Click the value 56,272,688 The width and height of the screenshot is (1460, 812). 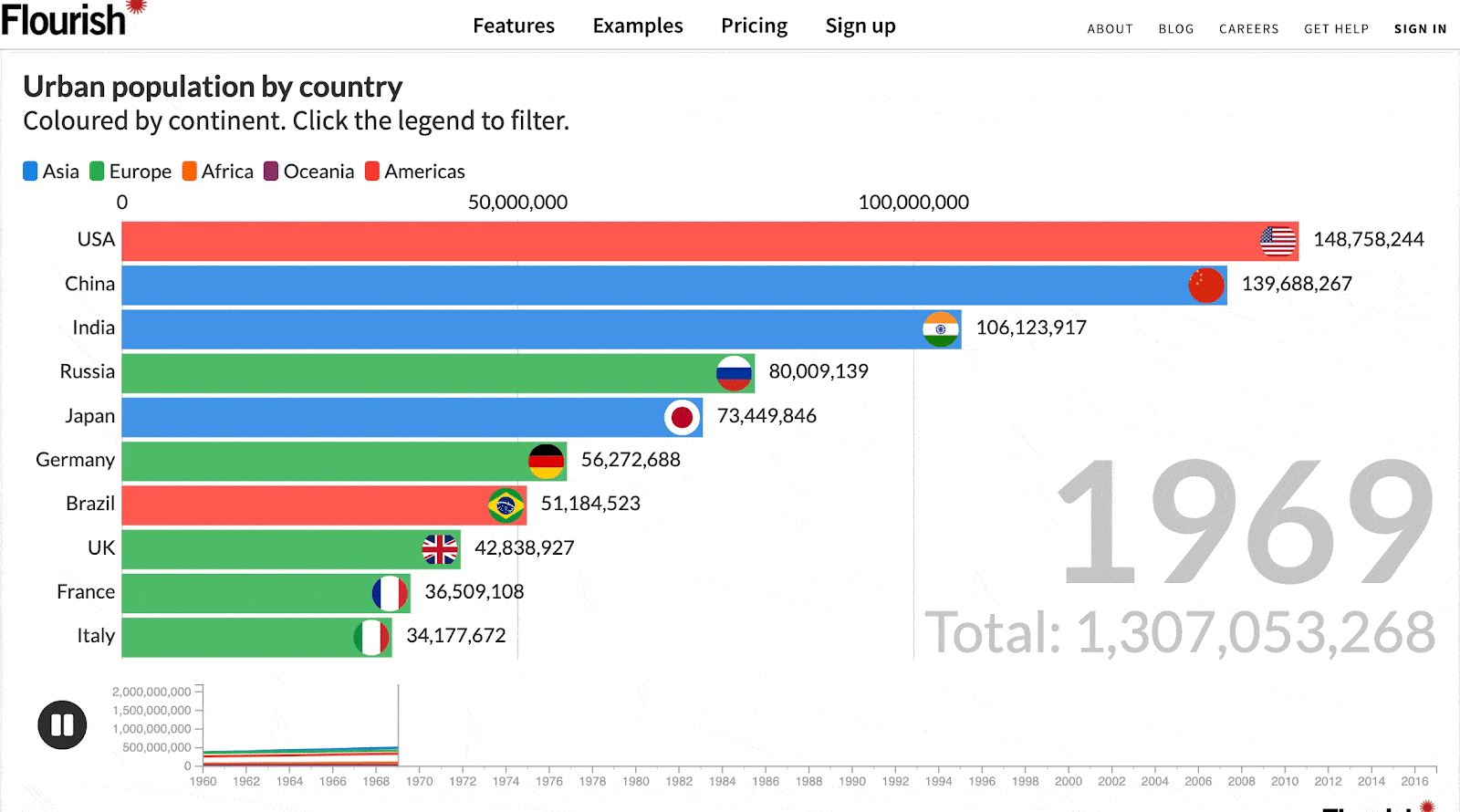(x=631, y=460)
